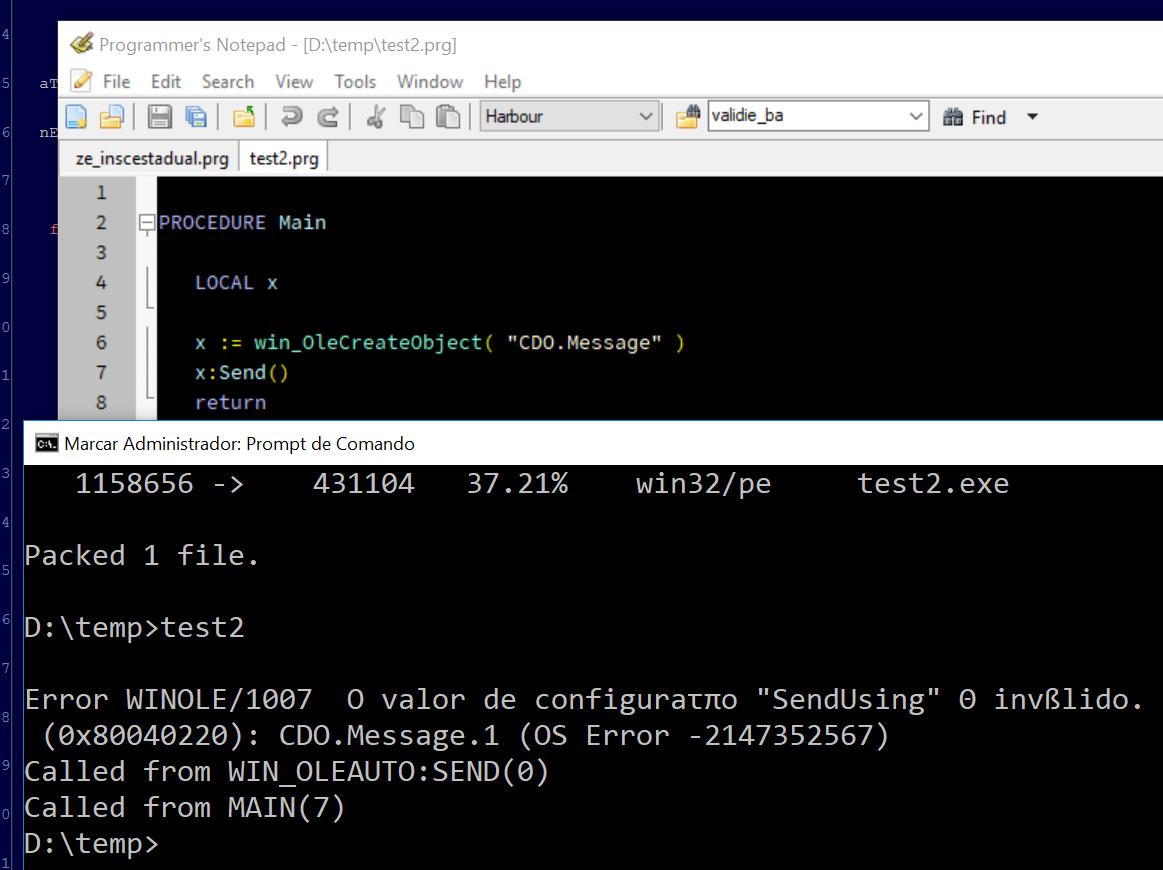Click inside the validie_ba search field

(x=807, y=116)
